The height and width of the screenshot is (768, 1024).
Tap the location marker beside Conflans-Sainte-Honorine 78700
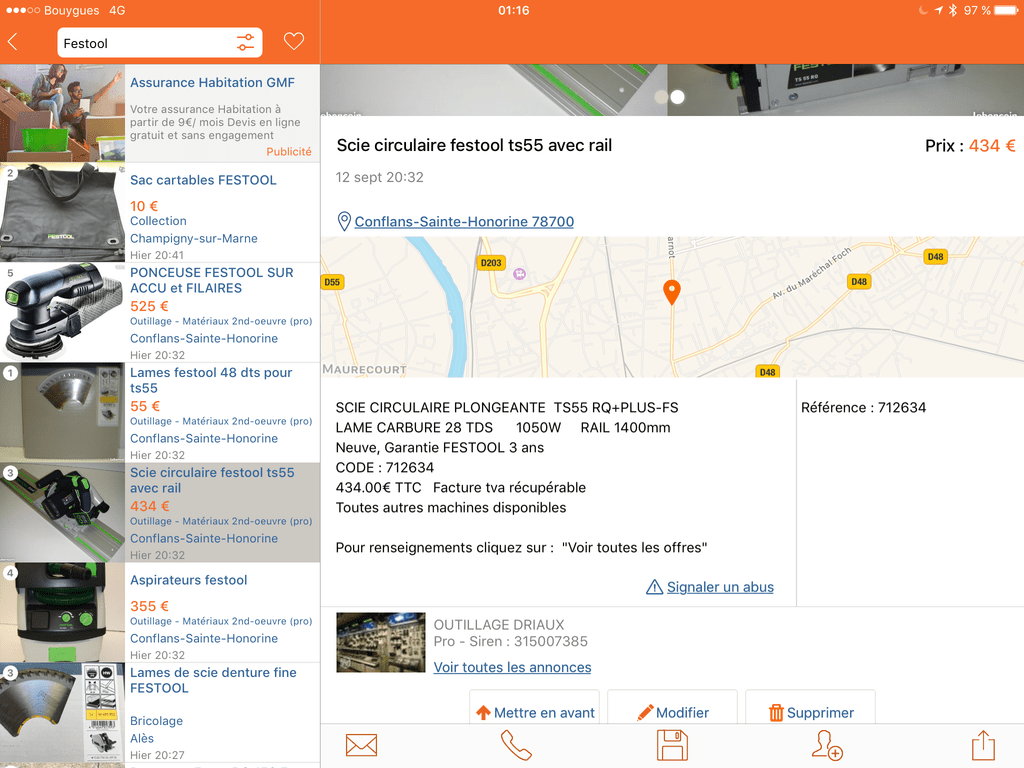pos(344,221)
